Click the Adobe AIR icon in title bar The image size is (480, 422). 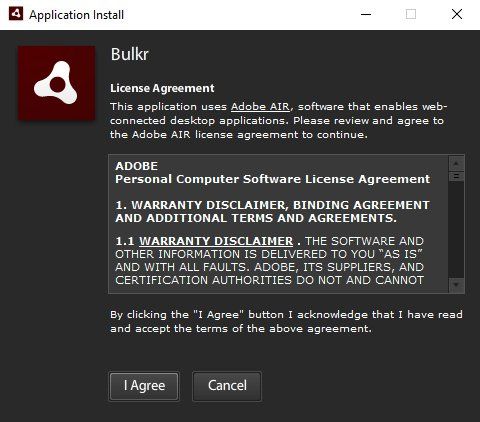pos(16,14)
